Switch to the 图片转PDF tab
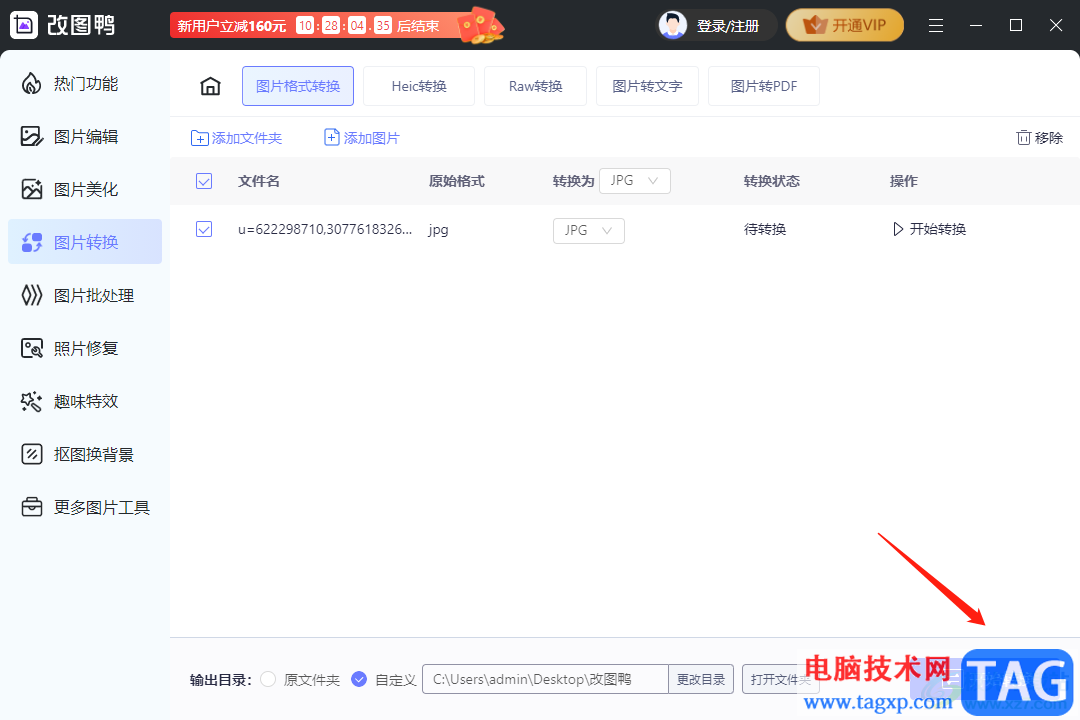Viewport: 1080px width, 720px height. pyautogui.click(x=764, y=86)
